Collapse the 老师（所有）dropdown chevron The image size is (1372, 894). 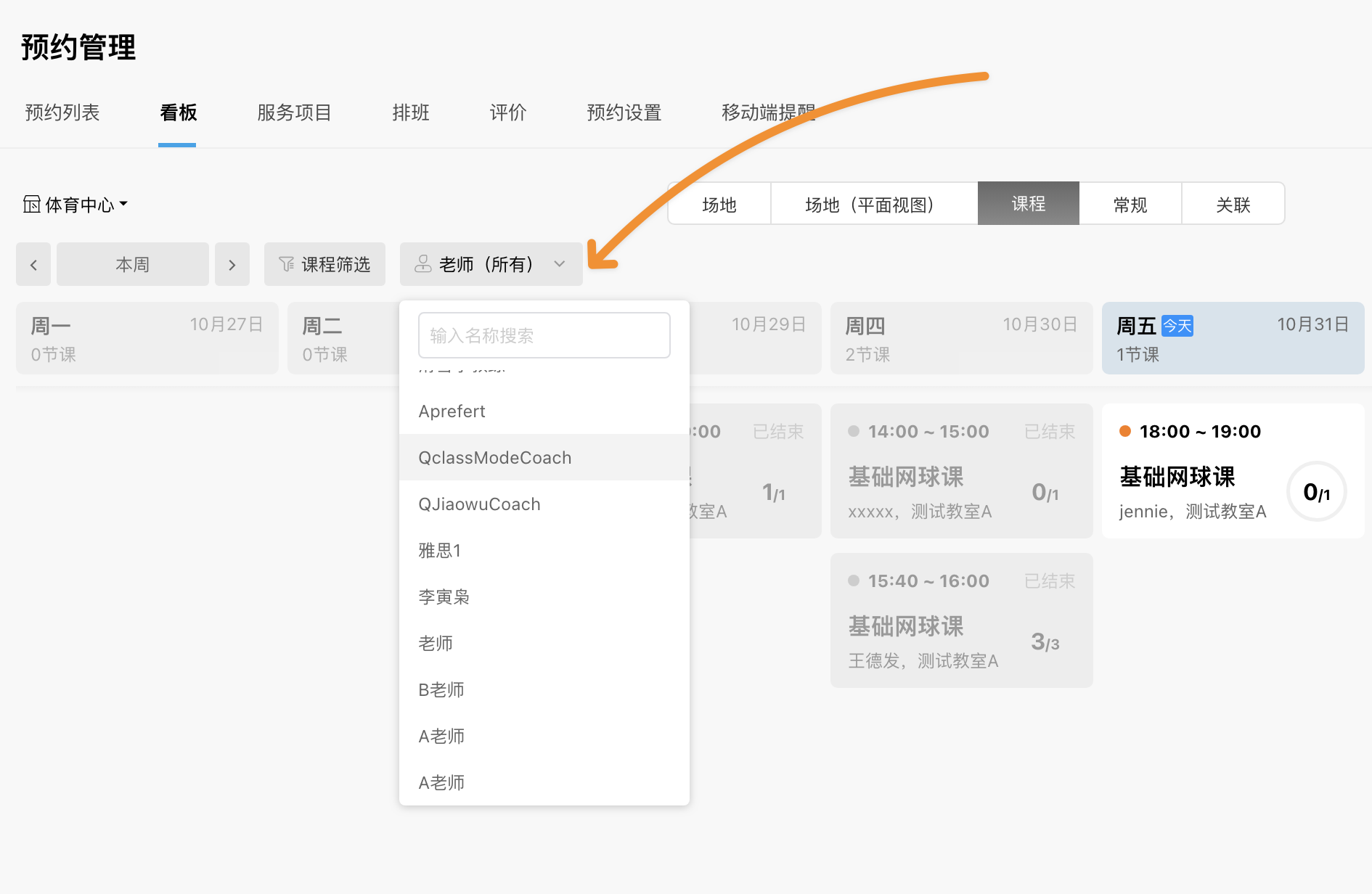tap(559, 264)
